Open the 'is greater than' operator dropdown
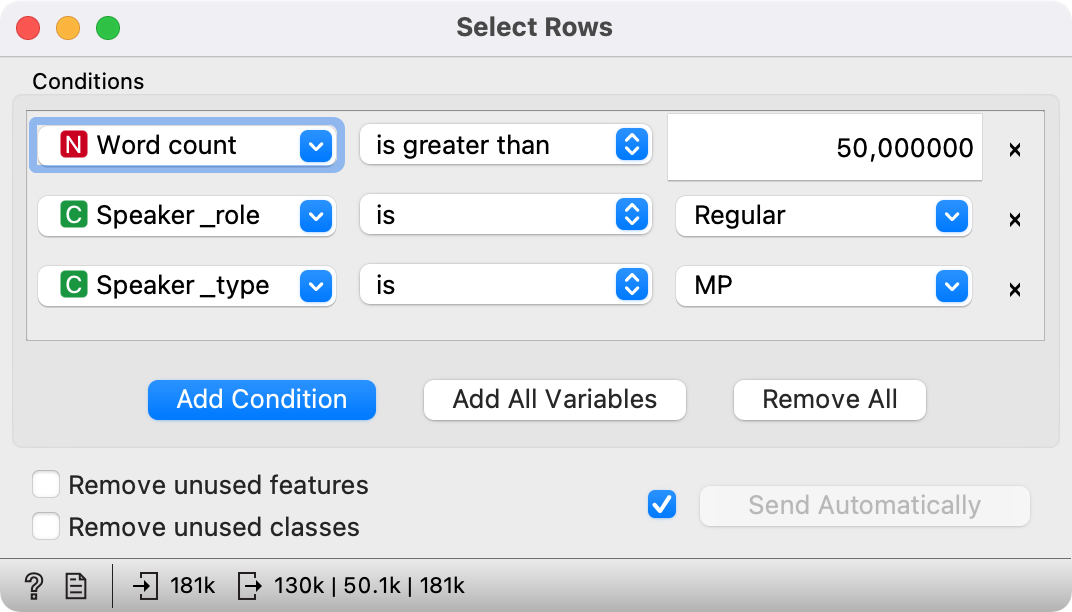The height and width of the screenshot is (612, 1072). point(505,146)
